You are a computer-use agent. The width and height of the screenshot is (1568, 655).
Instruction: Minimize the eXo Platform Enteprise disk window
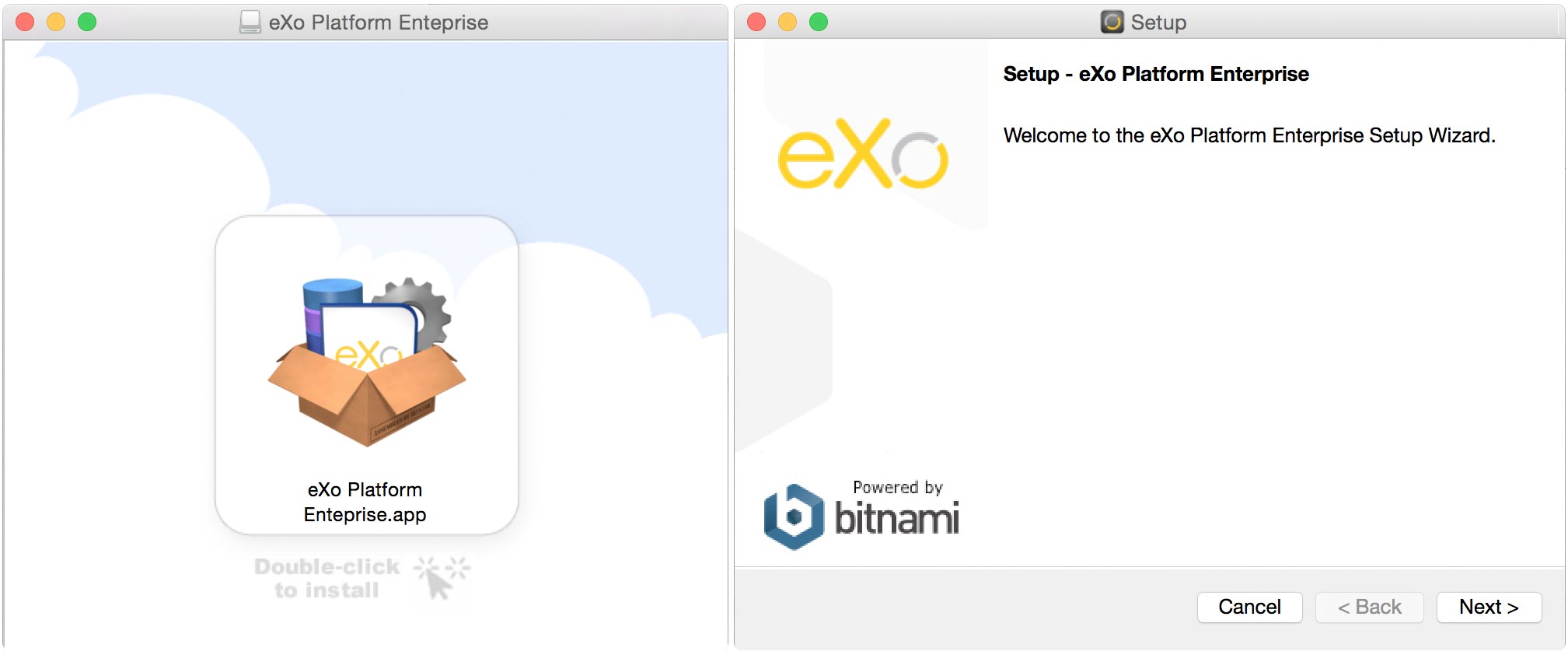[x=56, y=22]
